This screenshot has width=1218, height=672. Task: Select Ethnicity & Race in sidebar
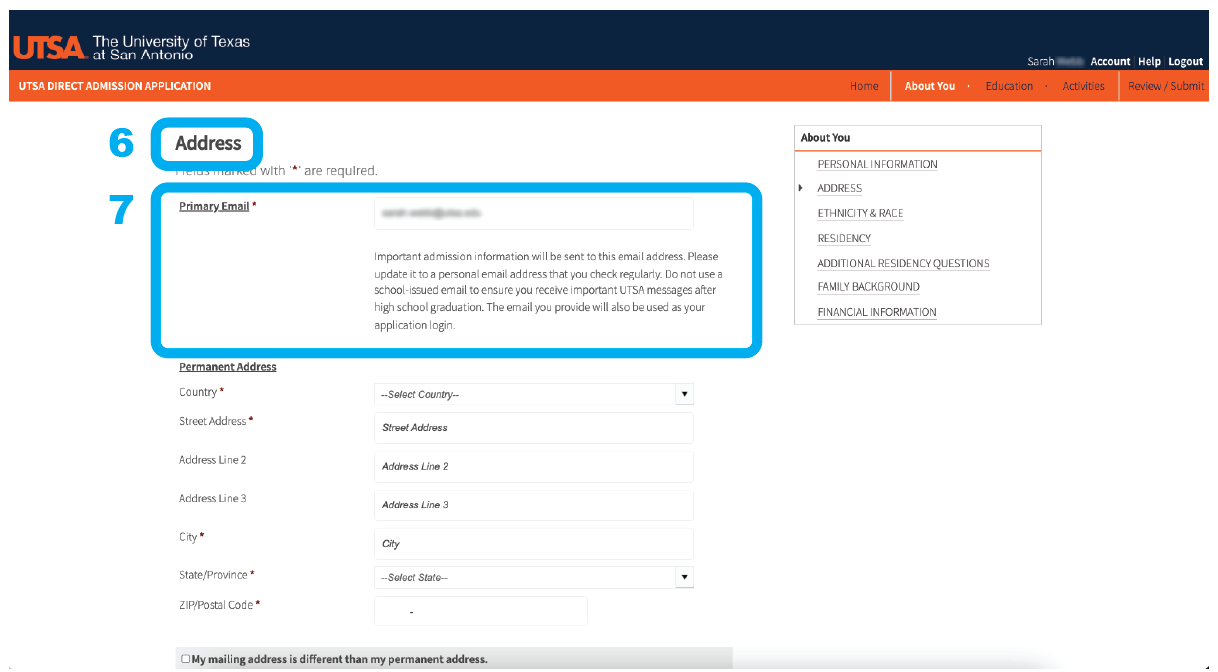[860, 213]
